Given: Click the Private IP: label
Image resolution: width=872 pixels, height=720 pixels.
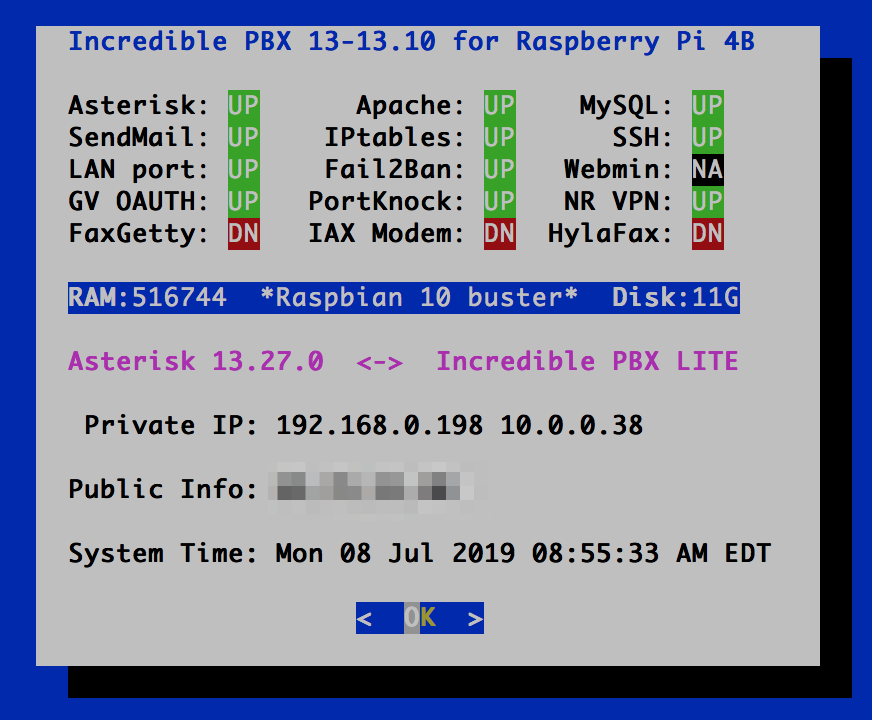Looking at the screenshot, I should pos(171,425).
